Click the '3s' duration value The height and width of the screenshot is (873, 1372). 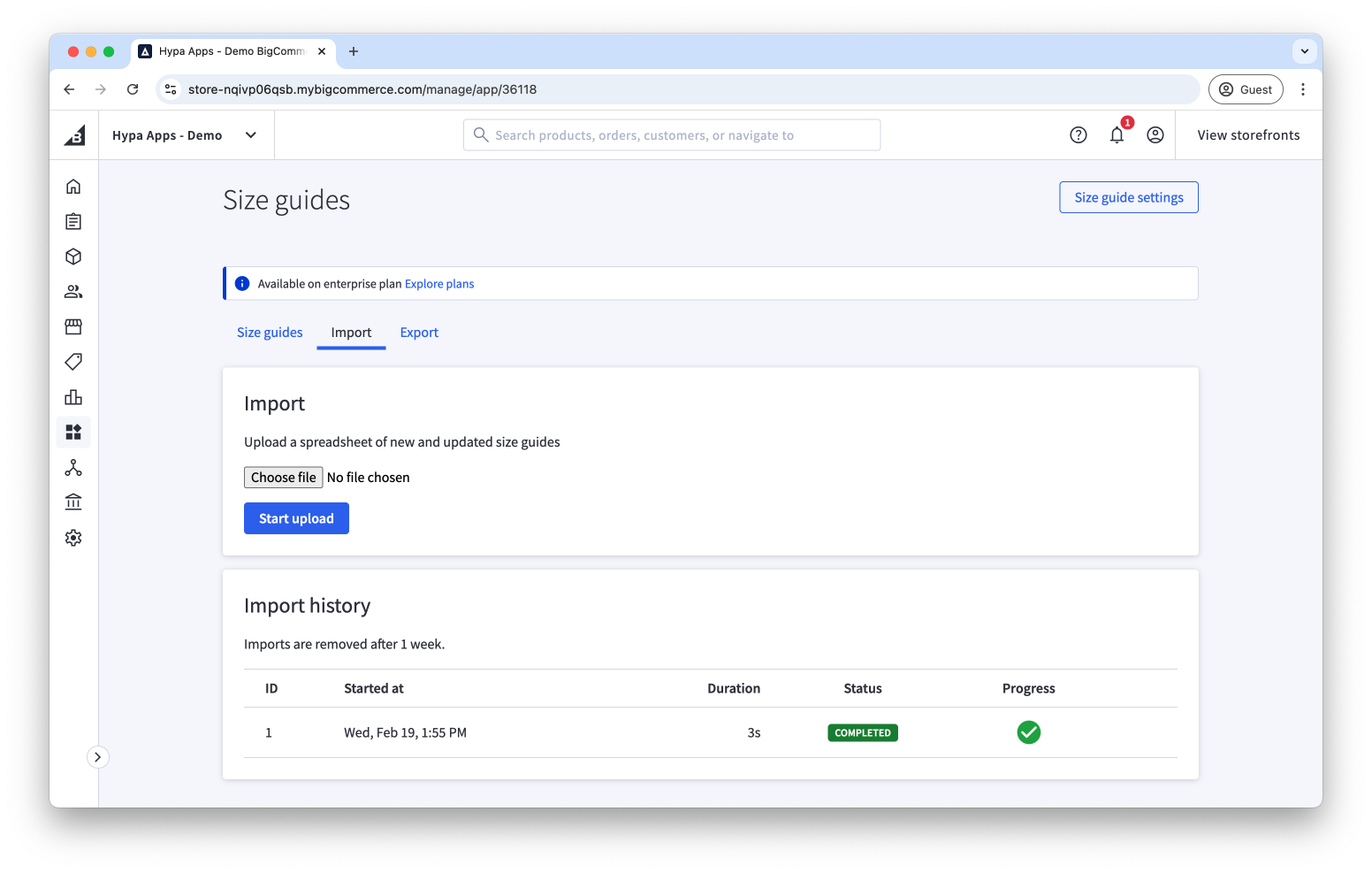pyautogui.click(x=754, y=732)
